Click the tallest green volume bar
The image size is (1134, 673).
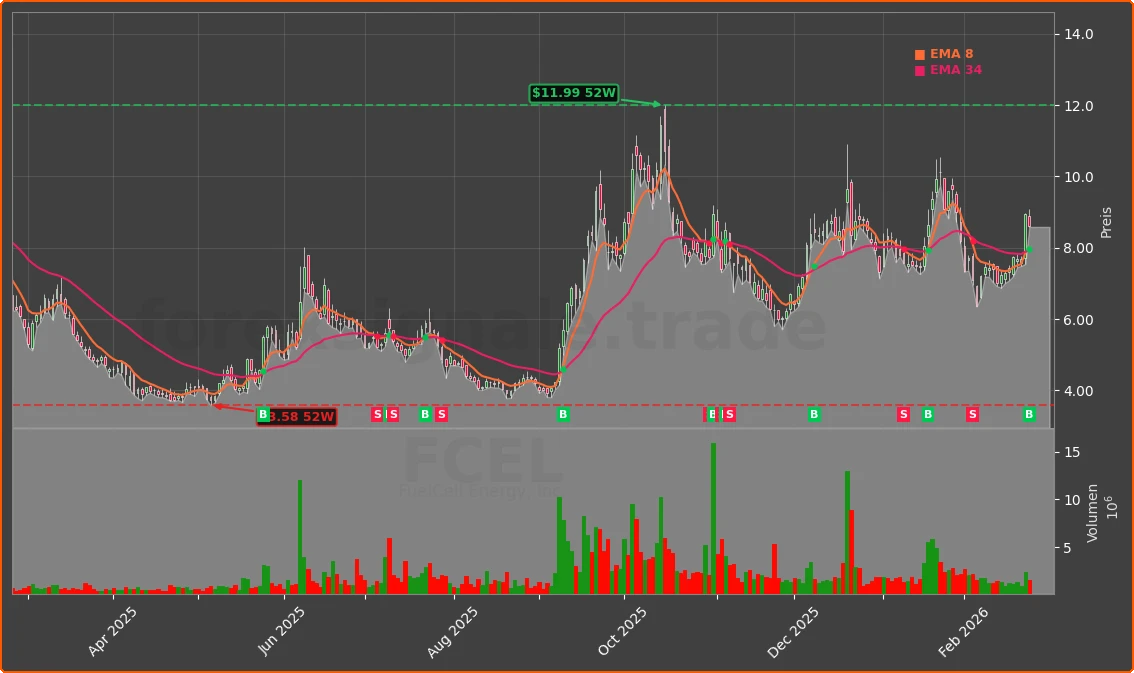pos(713,518)
